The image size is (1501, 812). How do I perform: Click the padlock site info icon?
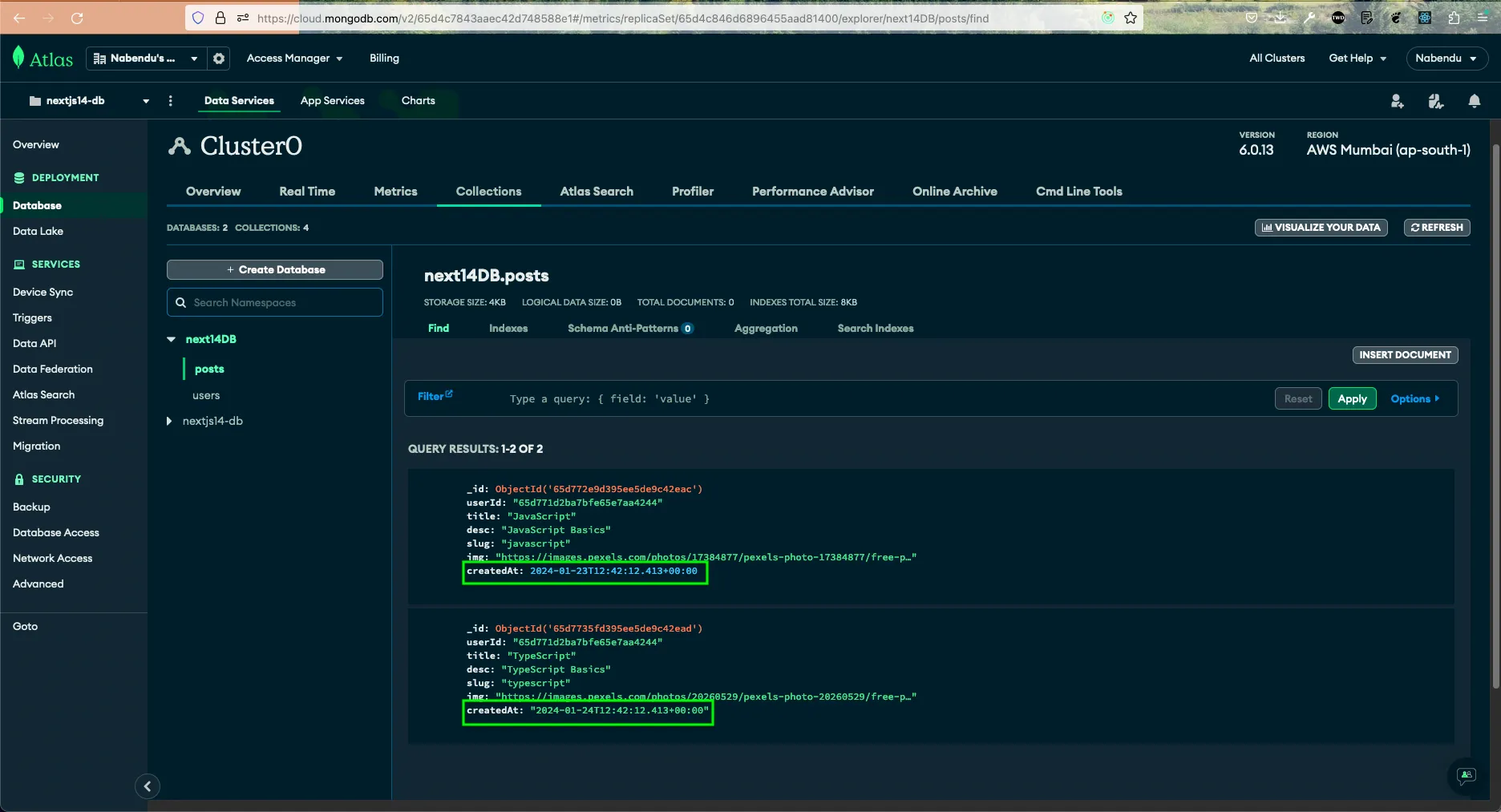220,18
